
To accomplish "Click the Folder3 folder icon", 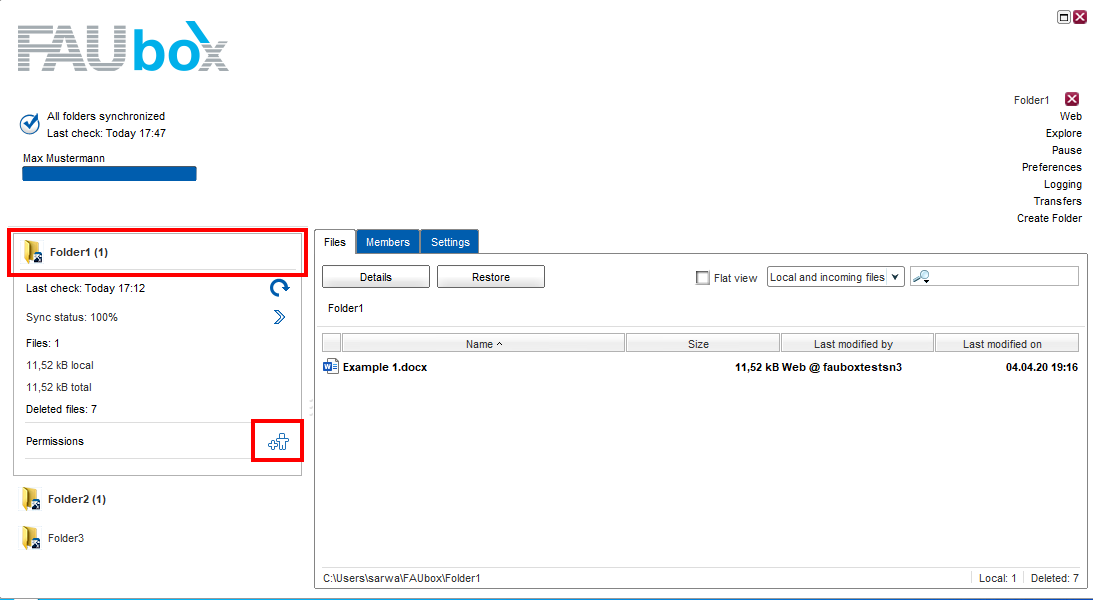I will point(31,538).
